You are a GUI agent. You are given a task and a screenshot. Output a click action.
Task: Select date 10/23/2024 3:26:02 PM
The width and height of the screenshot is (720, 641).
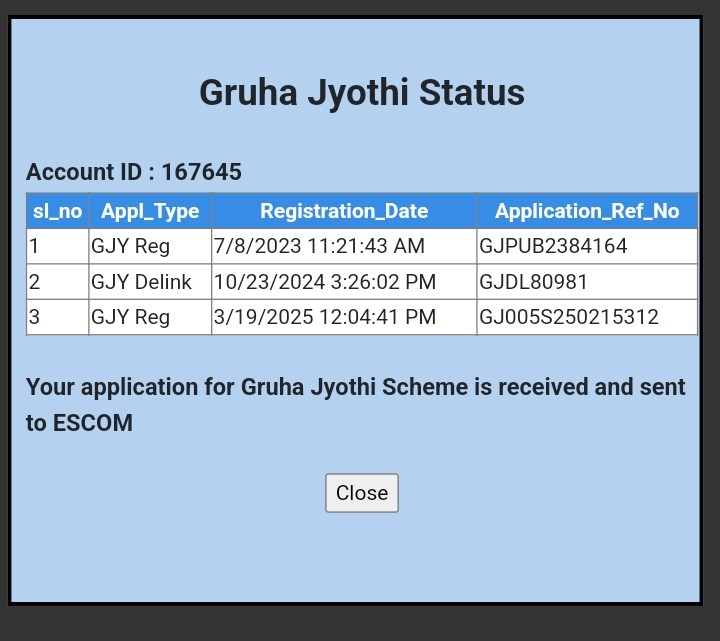coord(344,281)
